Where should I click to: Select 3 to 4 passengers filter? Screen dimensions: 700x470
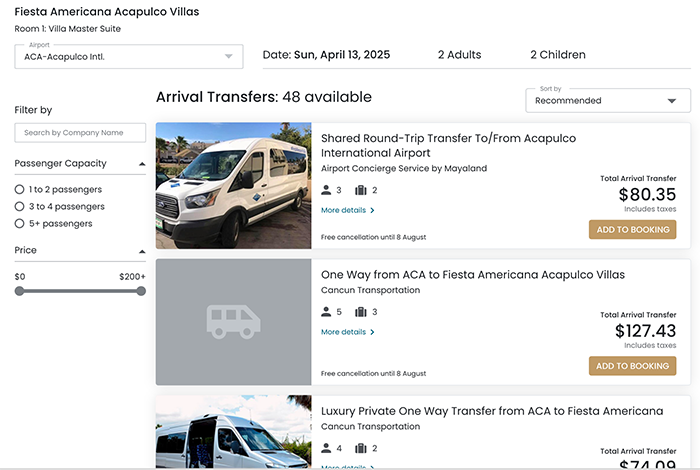[x=20, y=206]
